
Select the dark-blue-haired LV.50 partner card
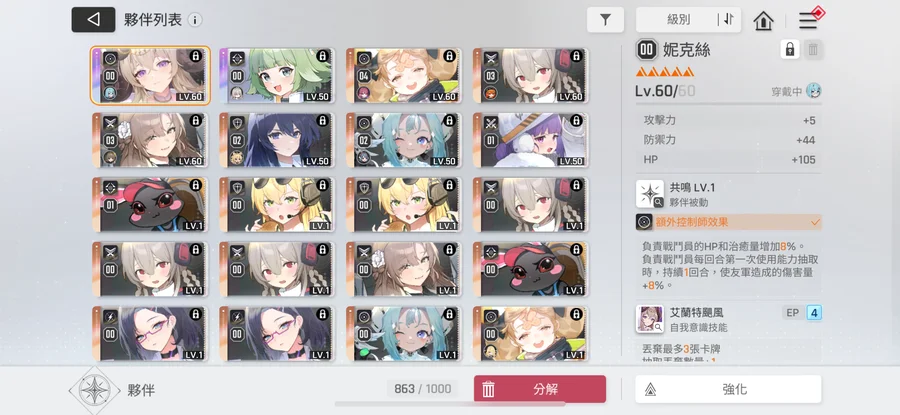(x=277, y=140)
